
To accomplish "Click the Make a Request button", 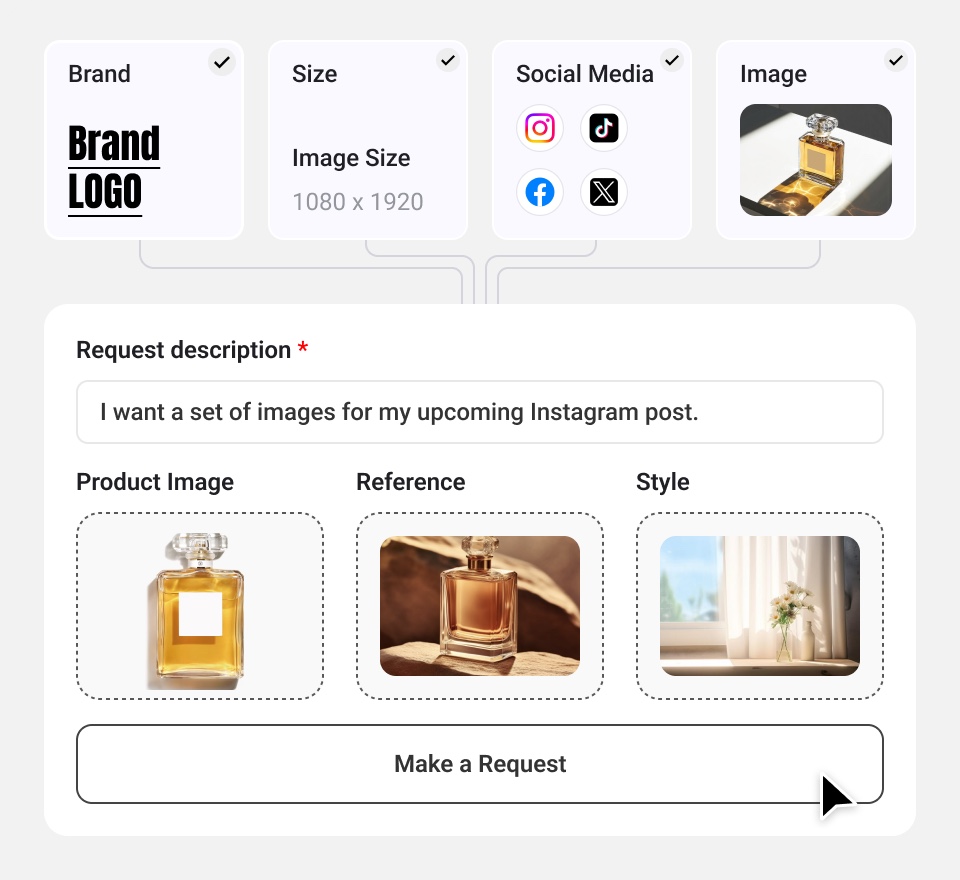I will (x=480, y=764).
